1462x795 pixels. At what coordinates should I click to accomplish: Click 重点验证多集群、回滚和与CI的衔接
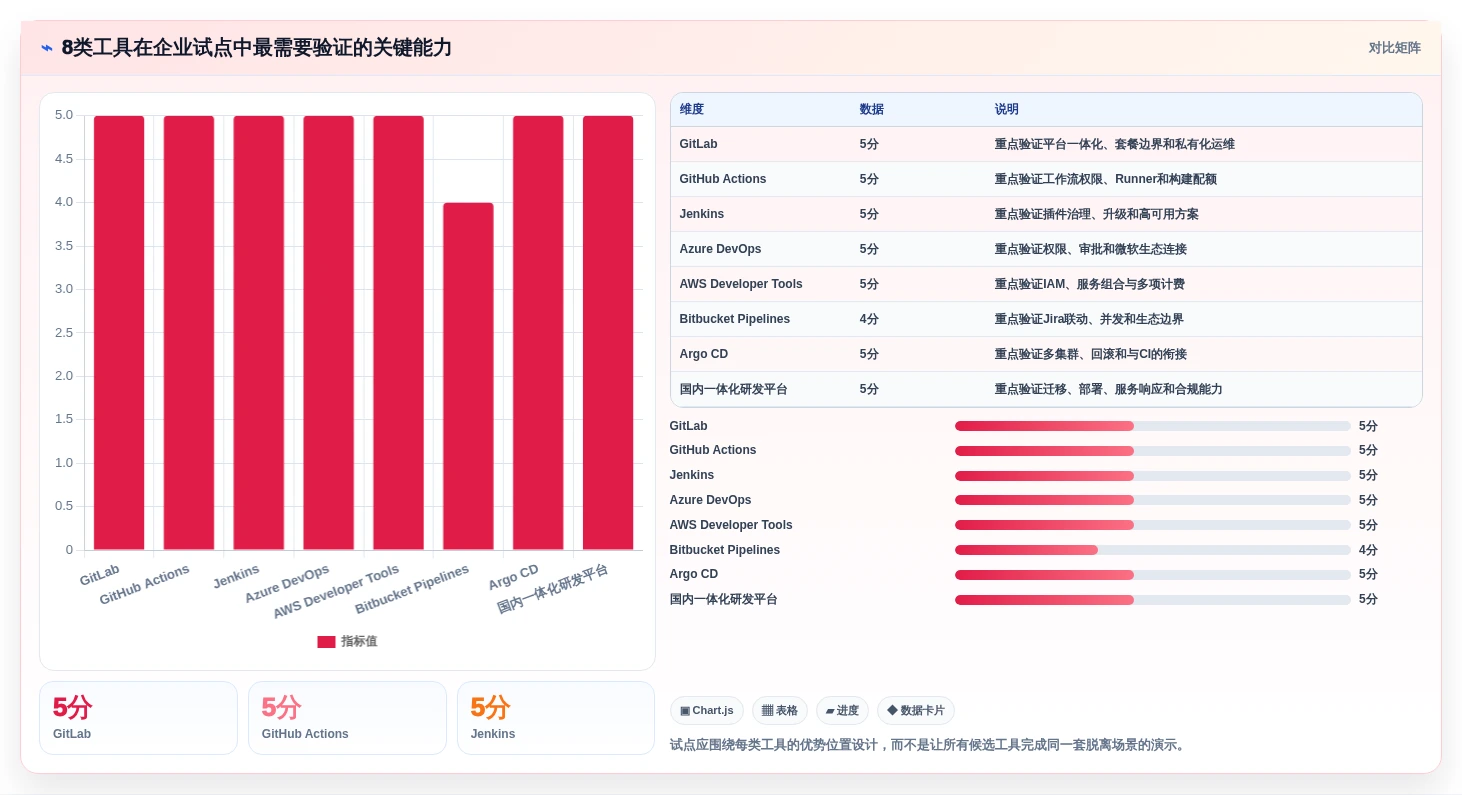click(1090, 354)
